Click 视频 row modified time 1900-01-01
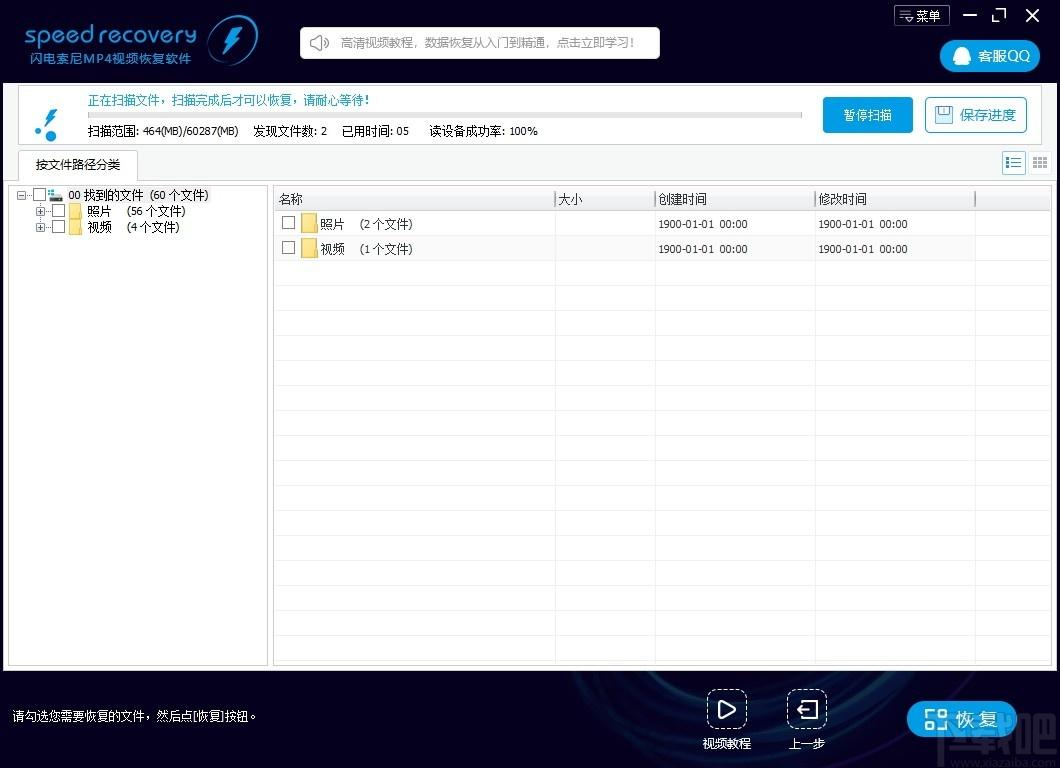 (x=863, y=249)
